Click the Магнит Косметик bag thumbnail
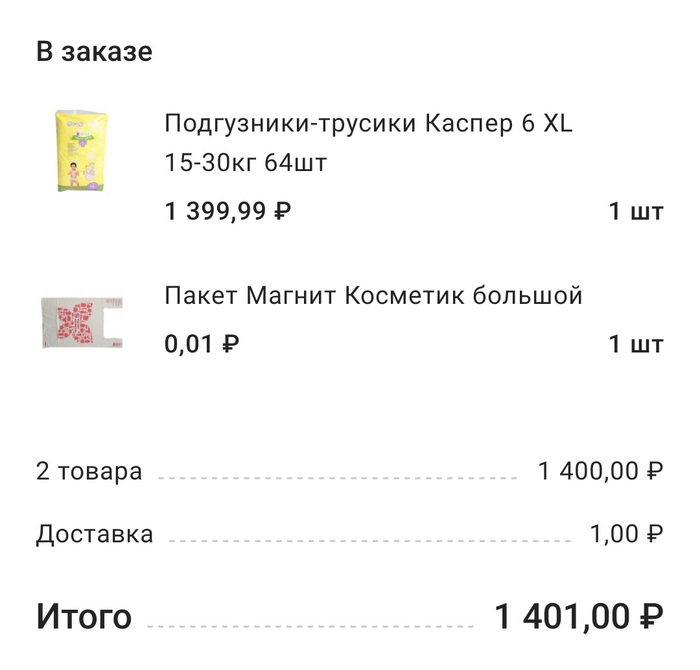 [80, 322]
